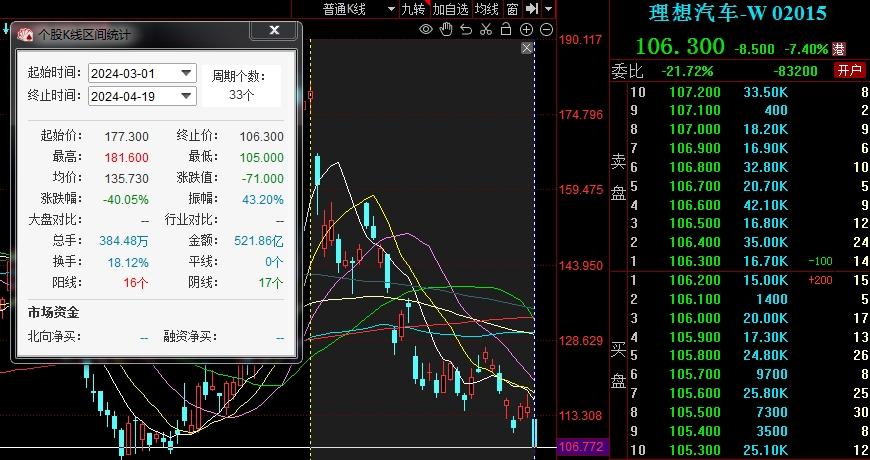Select the 九转 indicator tab
The height and width of the screenshot is (460, 870).
413,9
